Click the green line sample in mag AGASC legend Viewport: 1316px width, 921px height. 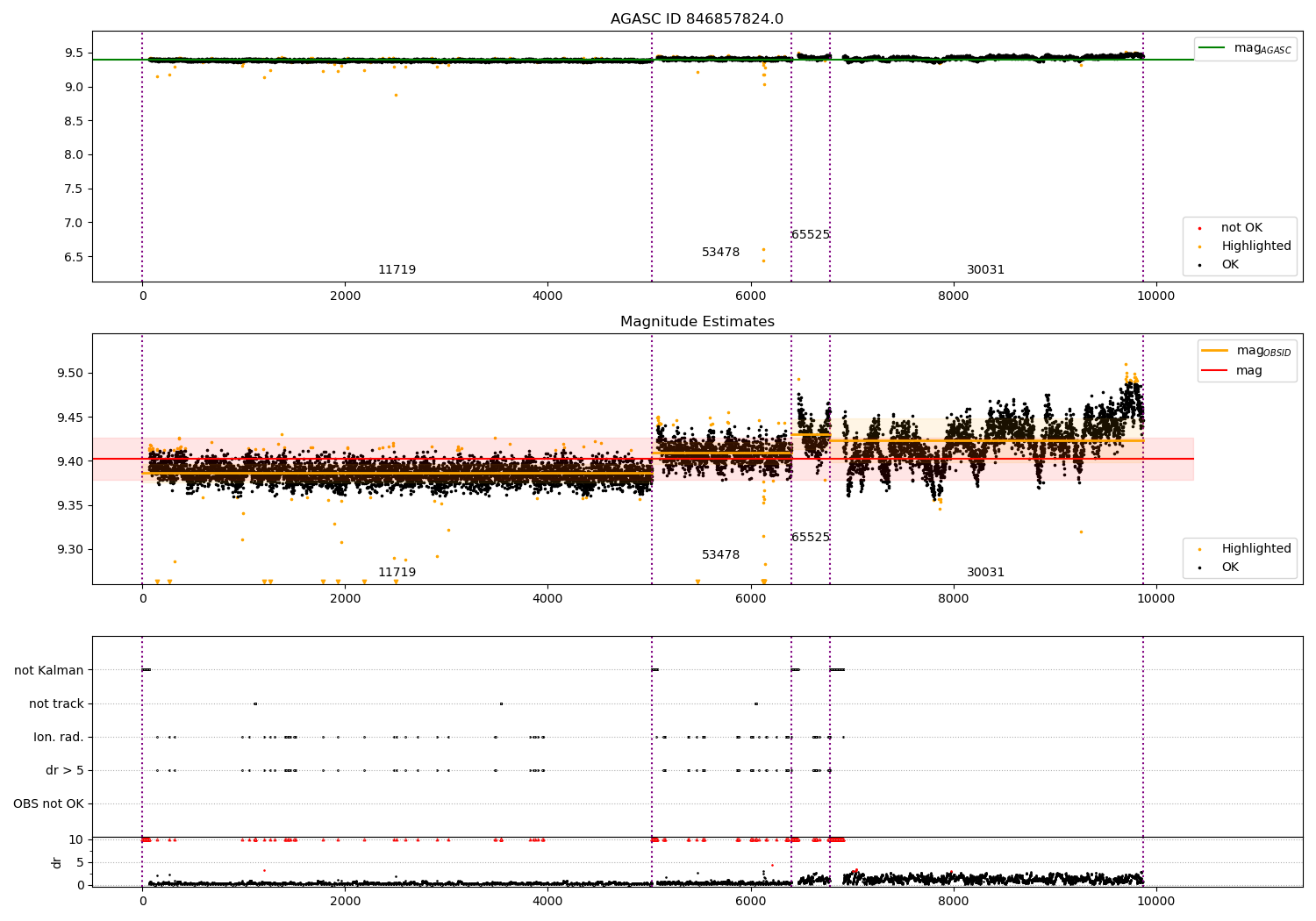click(1212, 48)
